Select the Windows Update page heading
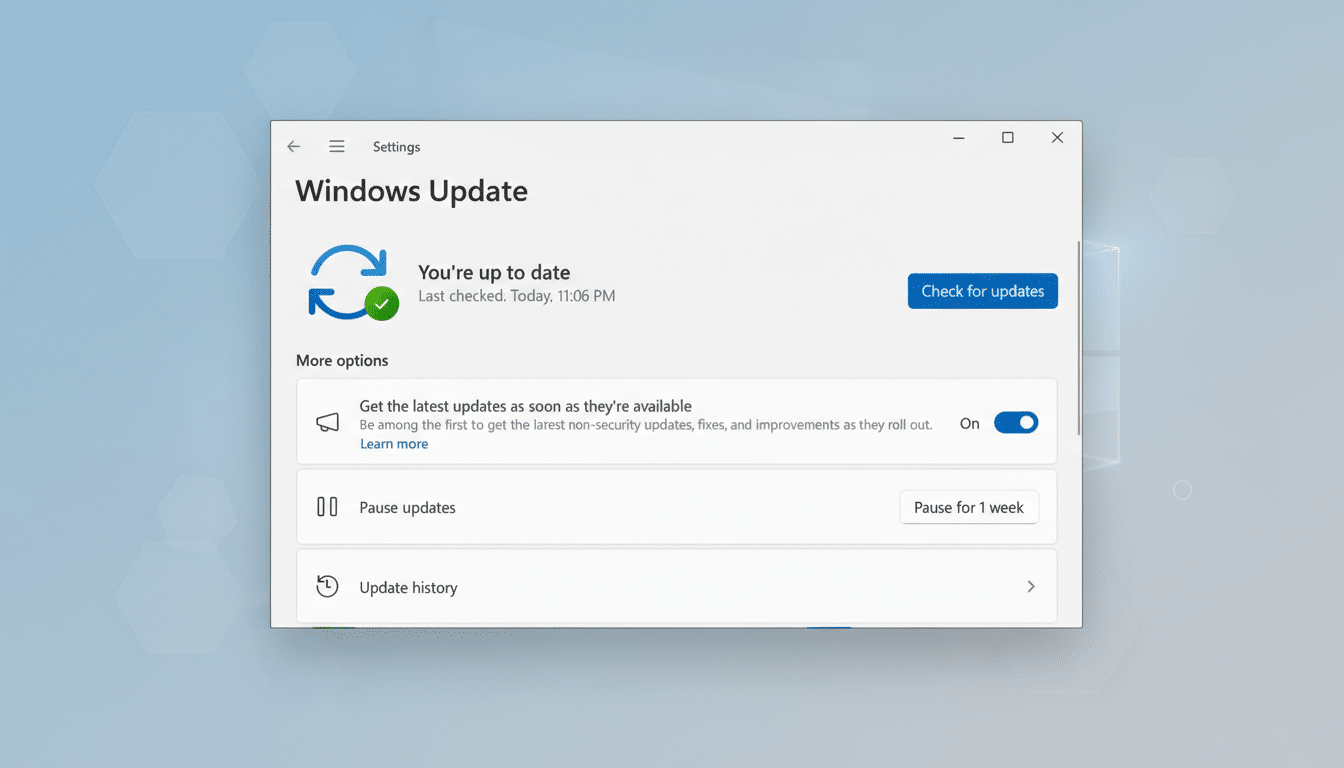Viewport: 1344px width, 768px height. coord(411,190)
